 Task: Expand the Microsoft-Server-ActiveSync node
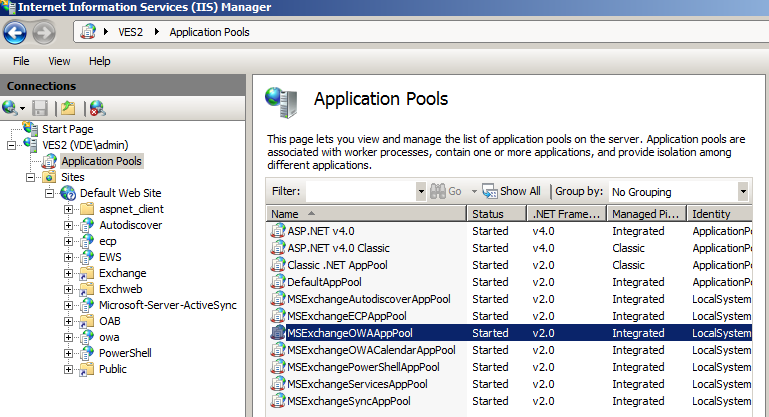coord(69,306)
